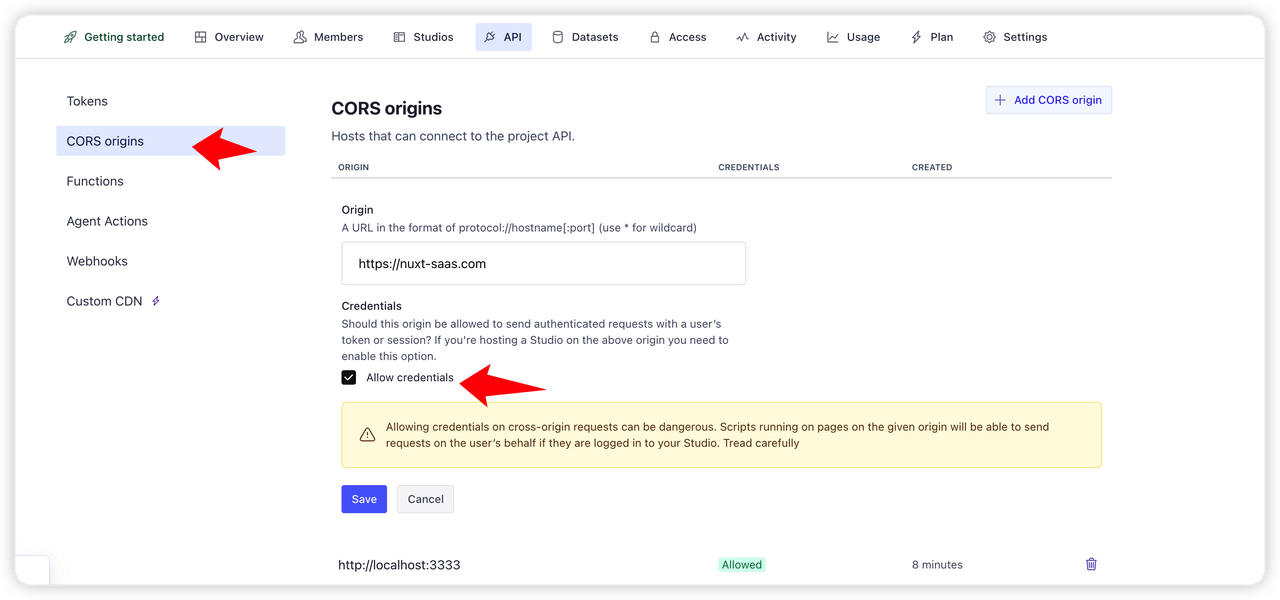
Task: Click the Add CORS origin button
Action: pyautogui.click(x=1049, y=100)
